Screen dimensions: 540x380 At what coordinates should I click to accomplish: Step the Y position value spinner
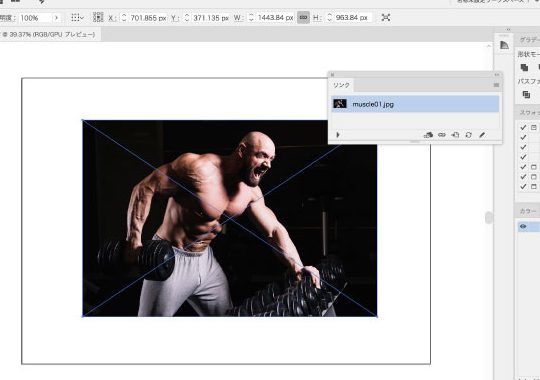187,18
